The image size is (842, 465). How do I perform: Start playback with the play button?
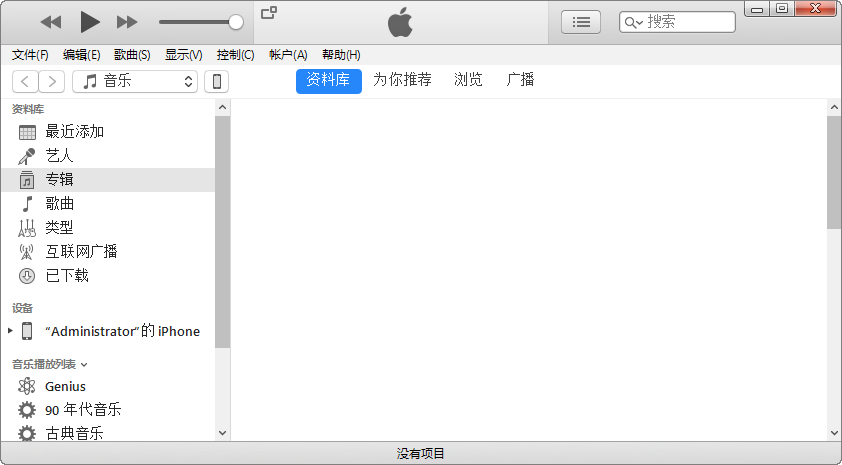click(x=90, y=22)
